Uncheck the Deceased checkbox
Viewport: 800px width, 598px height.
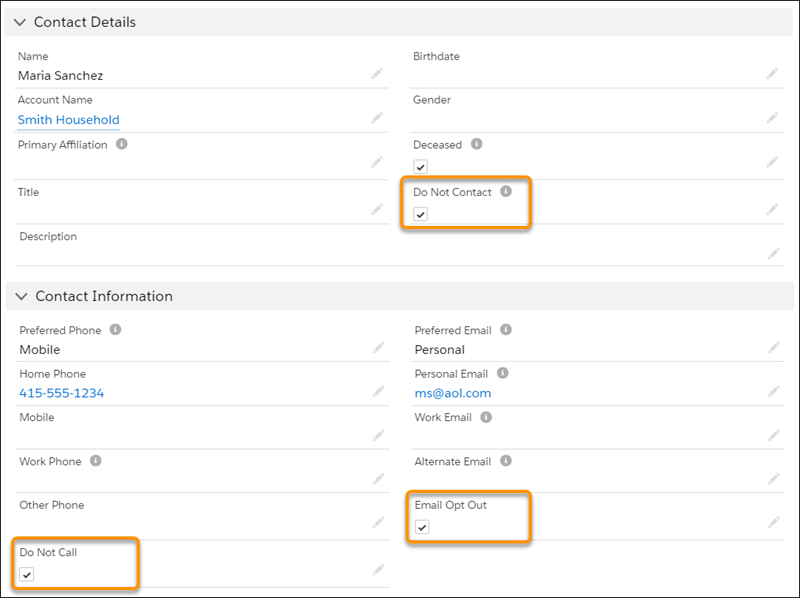(420, 167)
